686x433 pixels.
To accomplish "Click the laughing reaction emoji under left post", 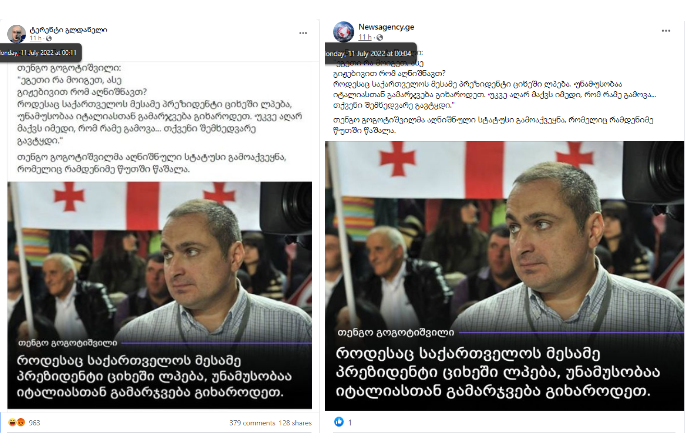I will (x=12, y=423).
